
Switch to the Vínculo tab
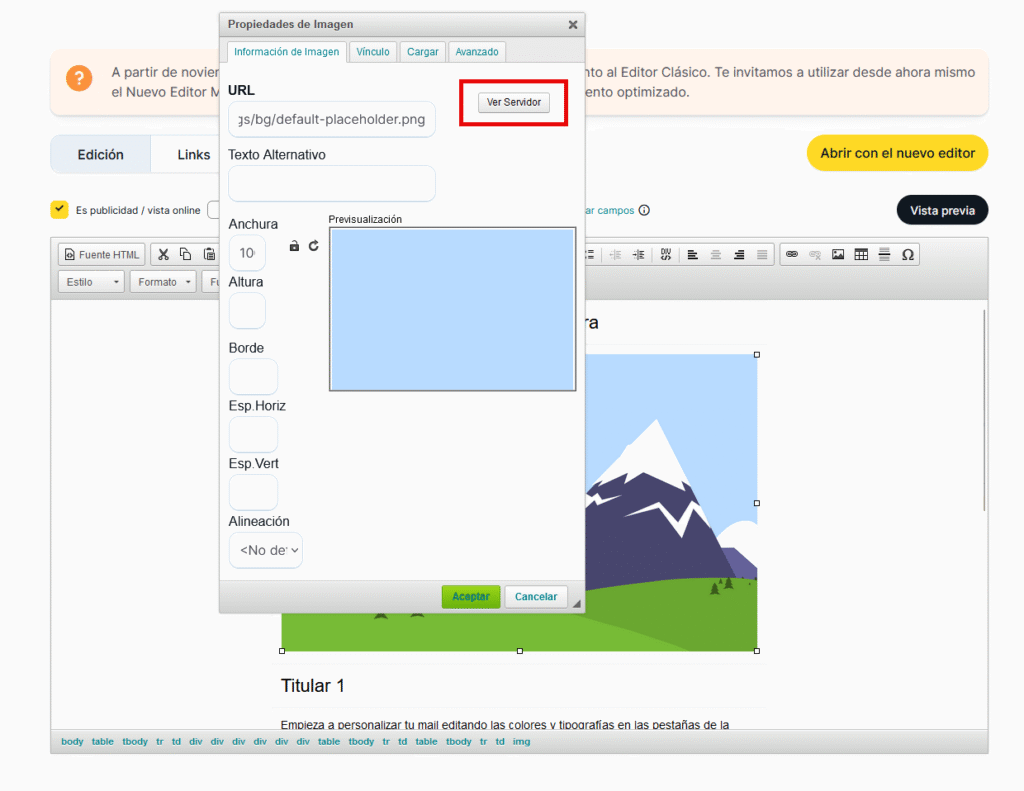[373, 52]
